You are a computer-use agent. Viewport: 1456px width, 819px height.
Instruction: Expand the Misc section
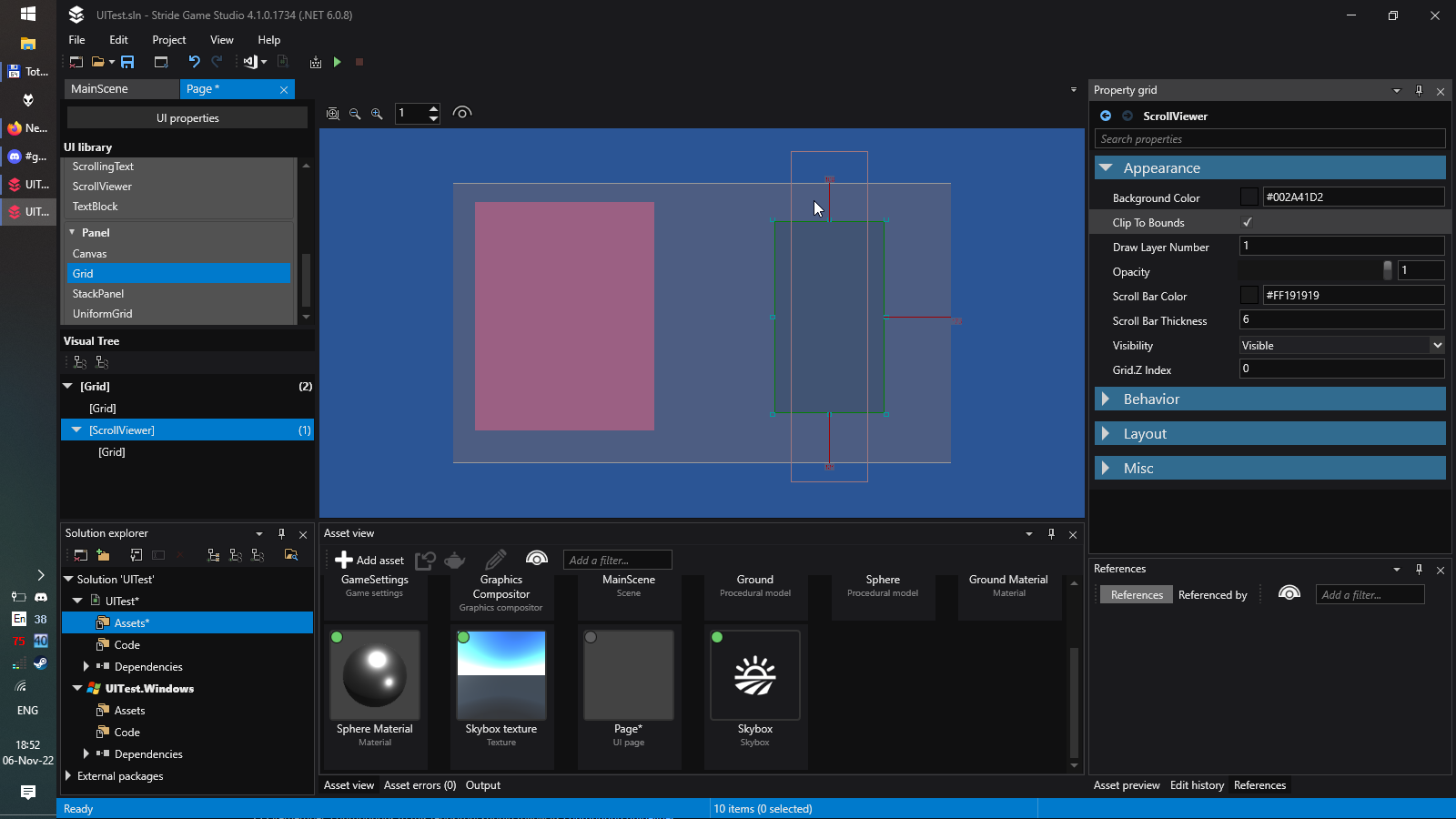pos(1106,468)
